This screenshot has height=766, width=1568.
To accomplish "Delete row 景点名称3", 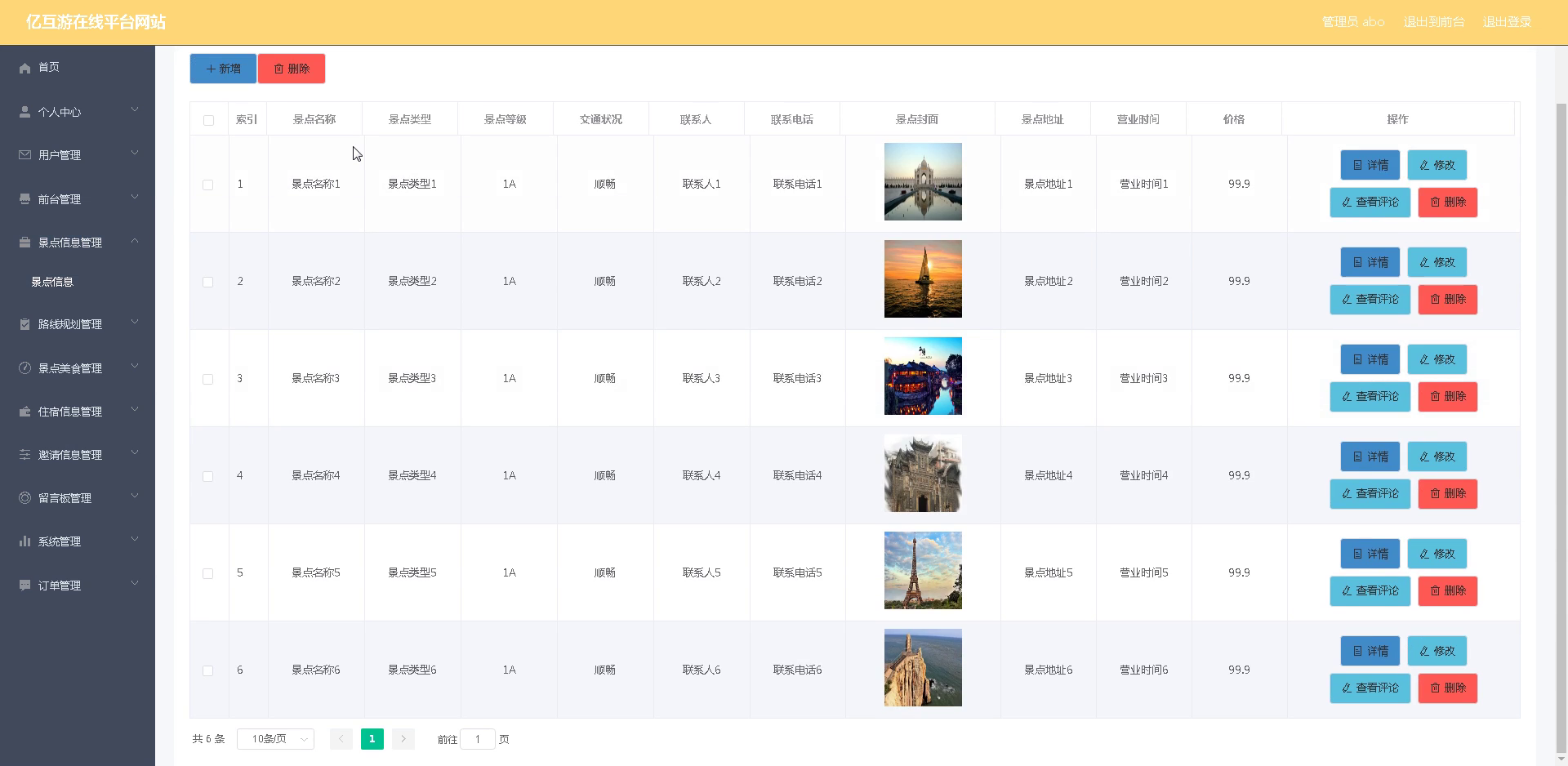I will (1448, 396).
